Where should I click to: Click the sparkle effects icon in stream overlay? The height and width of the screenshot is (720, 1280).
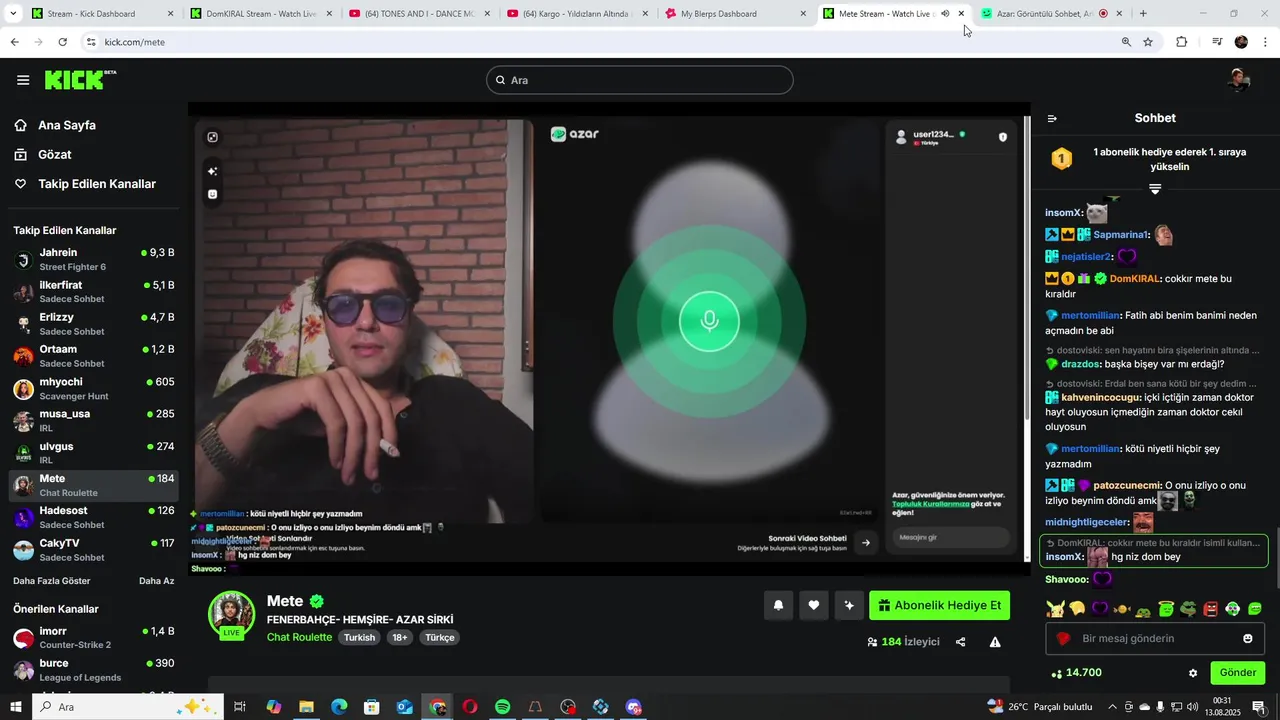tap(212, 171)
